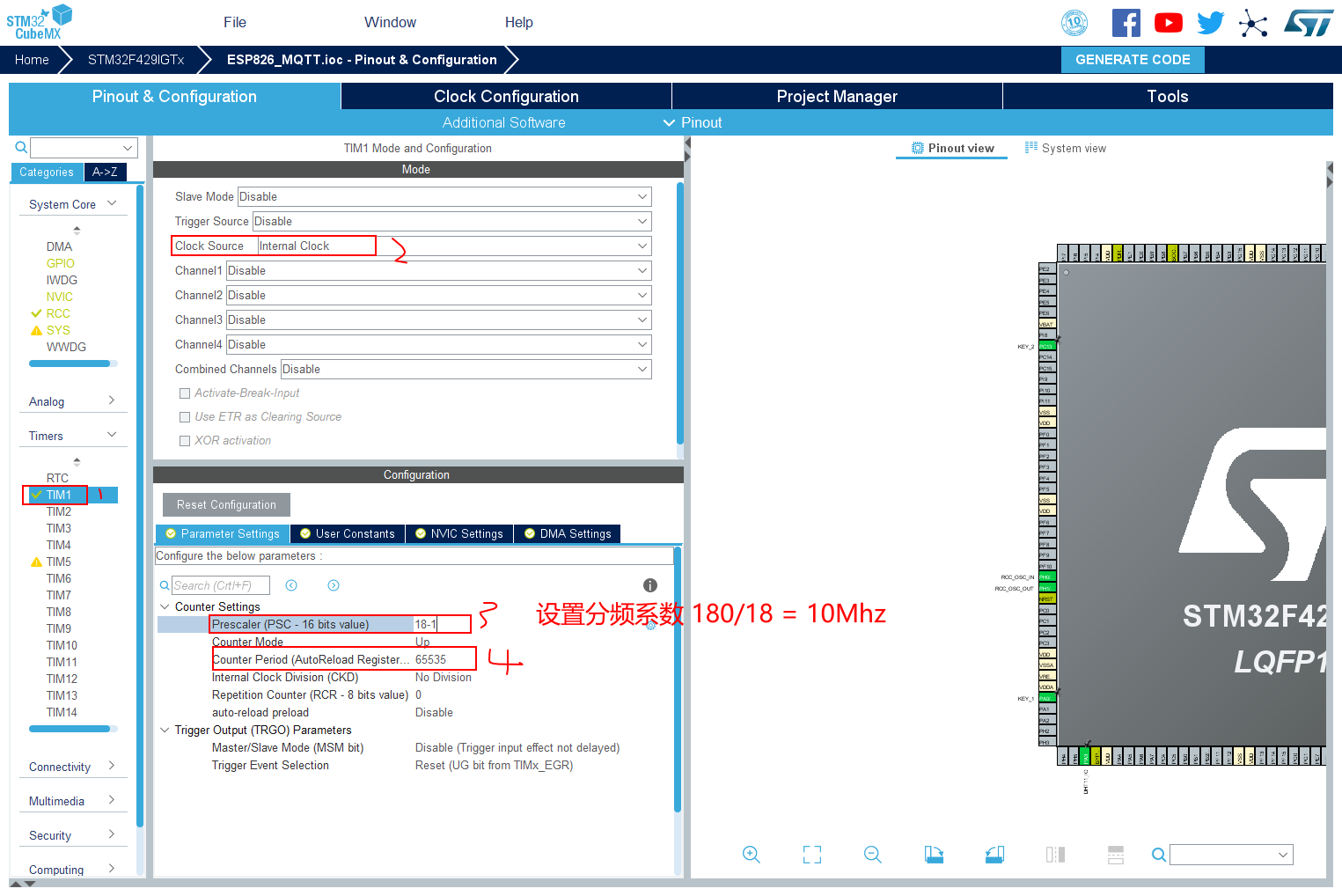Viewport: 1342px width, 896px height.
Task: Zoom out of the pinout chip view
Action: pos(873,855)
